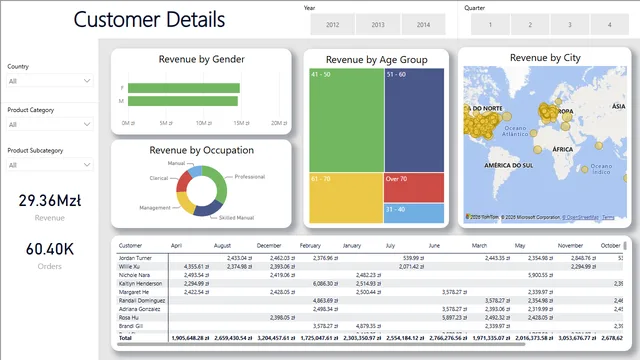This screenshot has height=360, width=640.
Task: Click the Over 70 treemap block
Action: pos(413,188)
